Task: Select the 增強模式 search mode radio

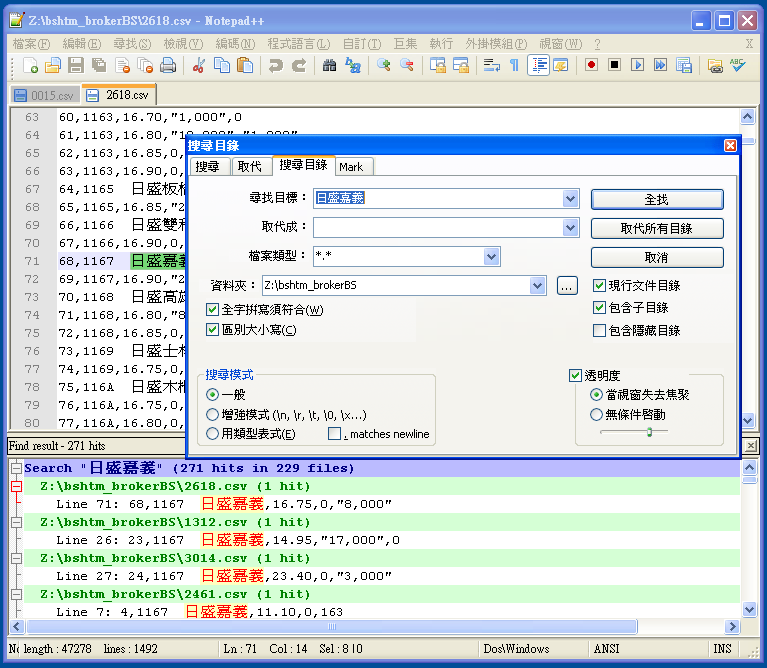Action: [x=212, y=415]
